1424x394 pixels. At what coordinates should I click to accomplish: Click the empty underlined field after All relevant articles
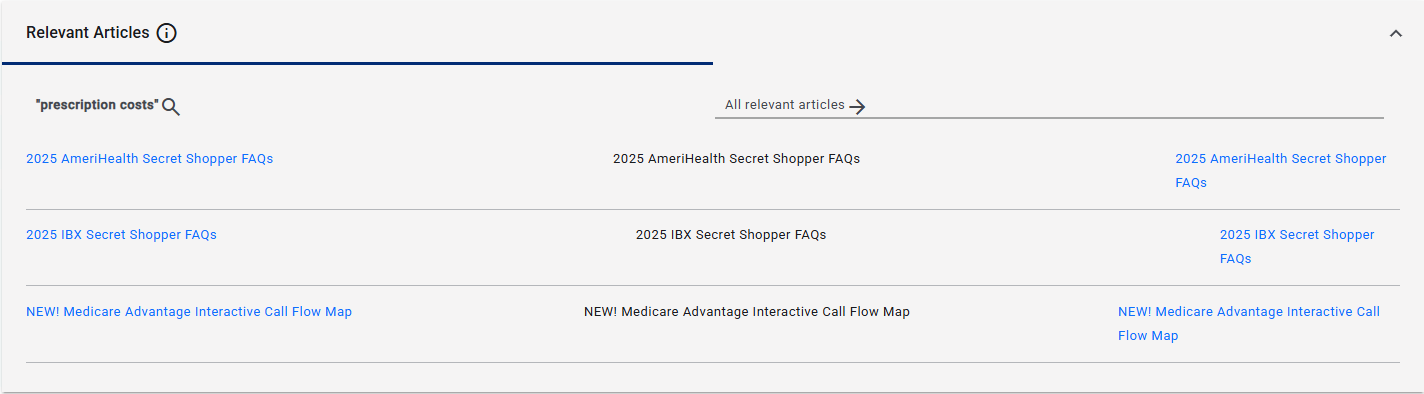pyautogui.click(x=1125, y=105)
